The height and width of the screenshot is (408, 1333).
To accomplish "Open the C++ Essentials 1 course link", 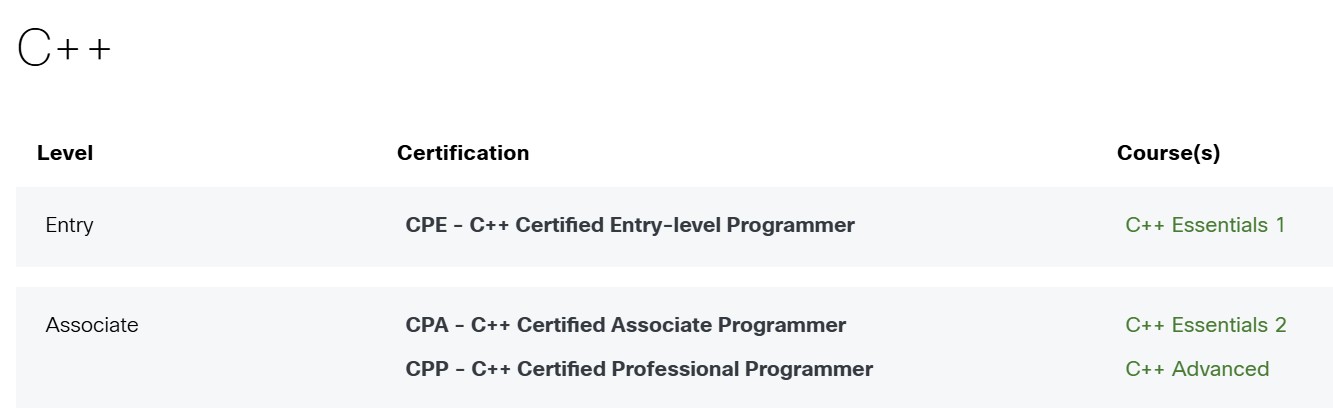I will [x=1204, y=225].
